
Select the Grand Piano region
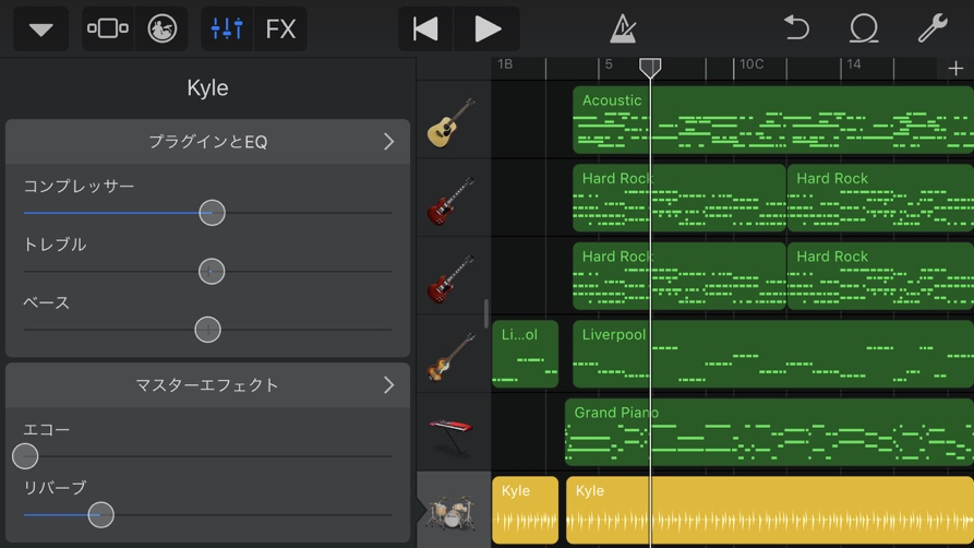pos(769,432)
